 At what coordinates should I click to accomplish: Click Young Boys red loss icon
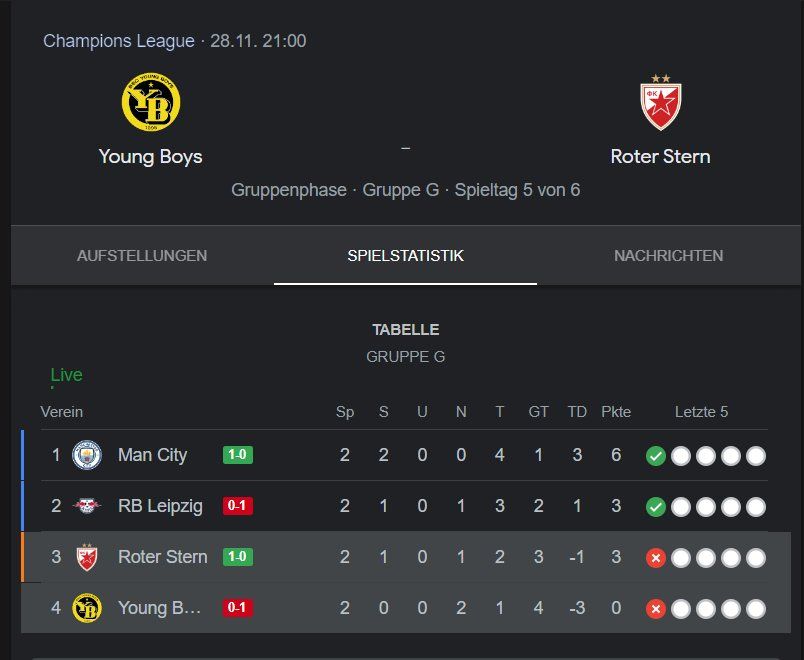click(x=656, y=609)
